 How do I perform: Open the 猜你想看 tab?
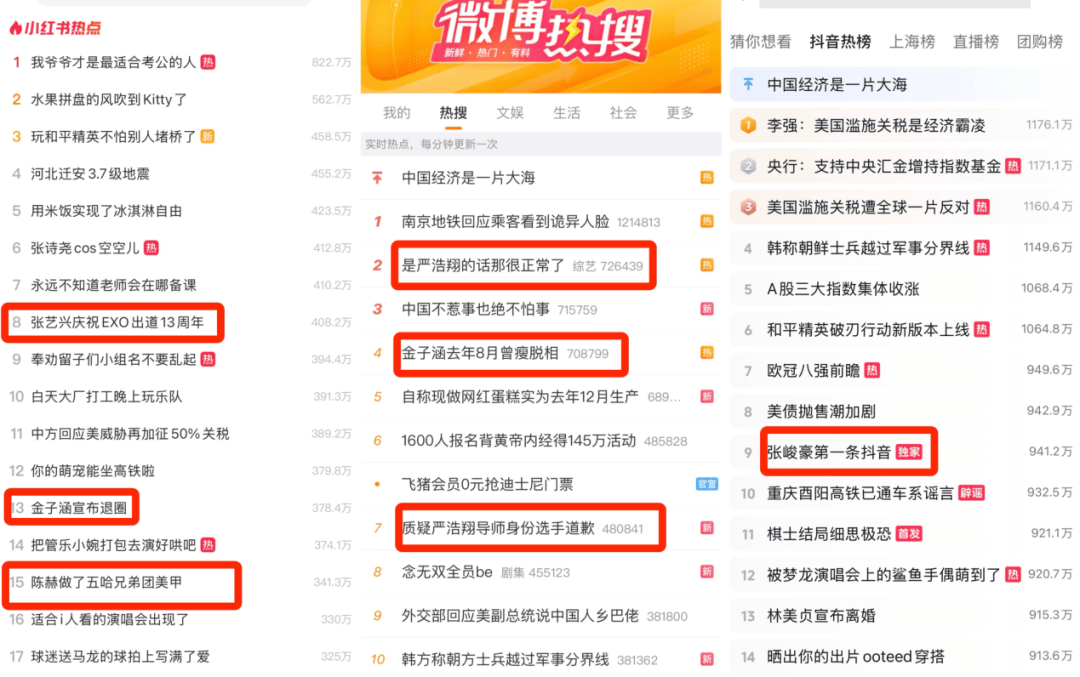click(x=760, y=42)
